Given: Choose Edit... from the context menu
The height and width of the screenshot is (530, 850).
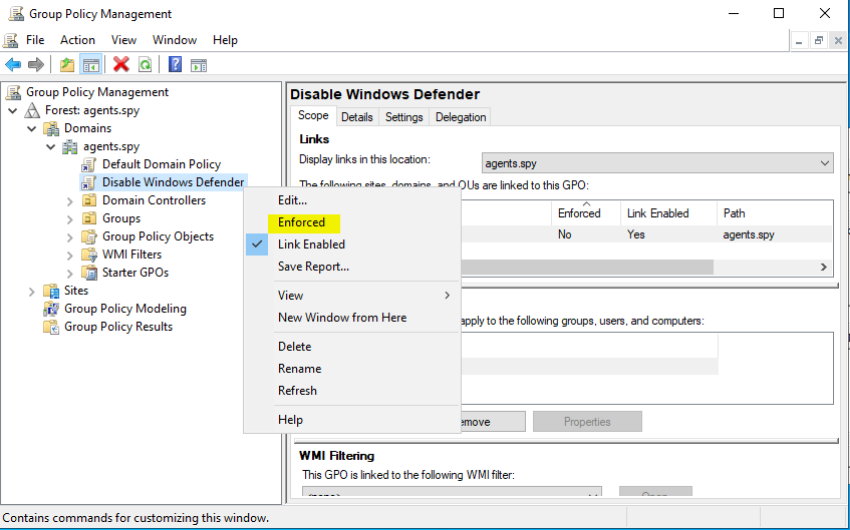Looking at the screenshot, I should click(292, 200).
